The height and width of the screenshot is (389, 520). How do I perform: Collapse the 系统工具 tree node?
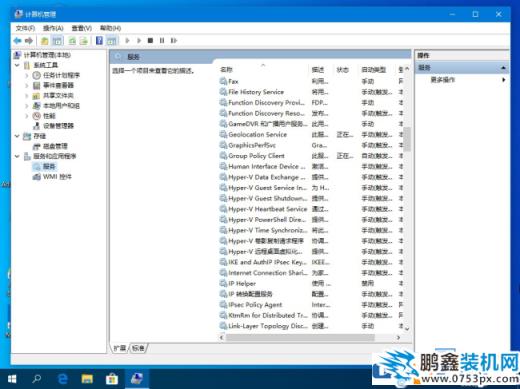[17, 65]
